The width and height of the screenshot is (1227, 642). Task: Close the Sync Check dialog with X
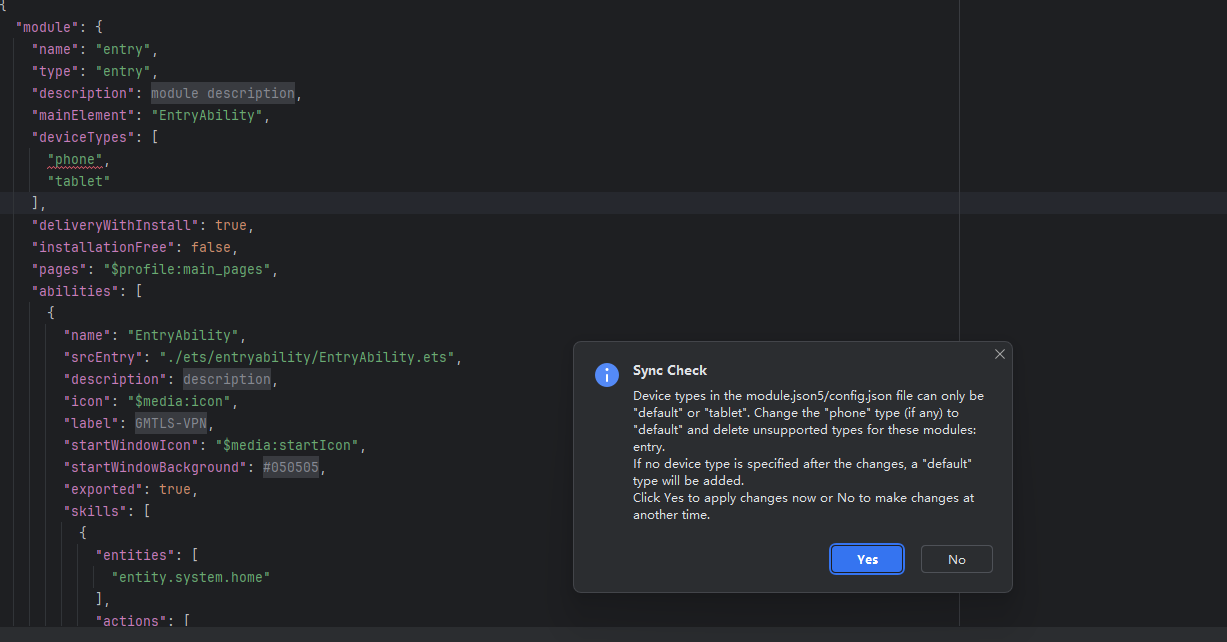[1000, 355]
